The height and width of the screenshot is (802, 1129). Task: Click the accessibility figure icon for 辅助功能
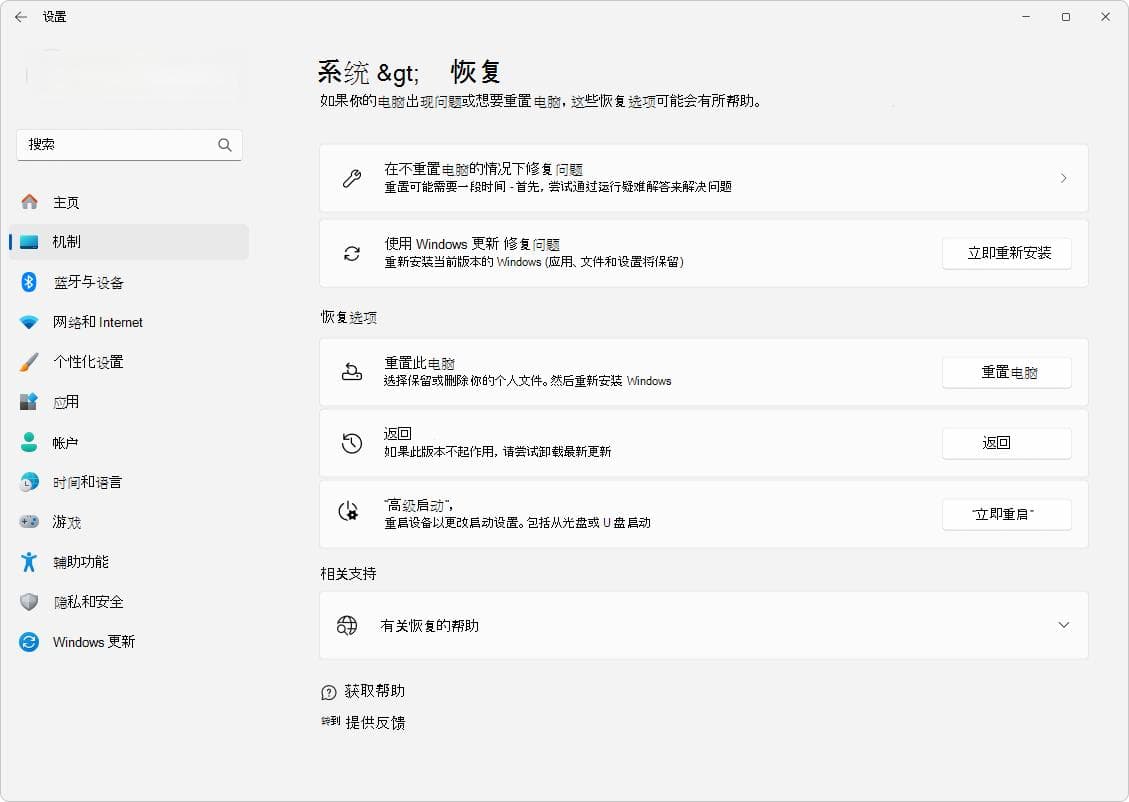[29, 562]
